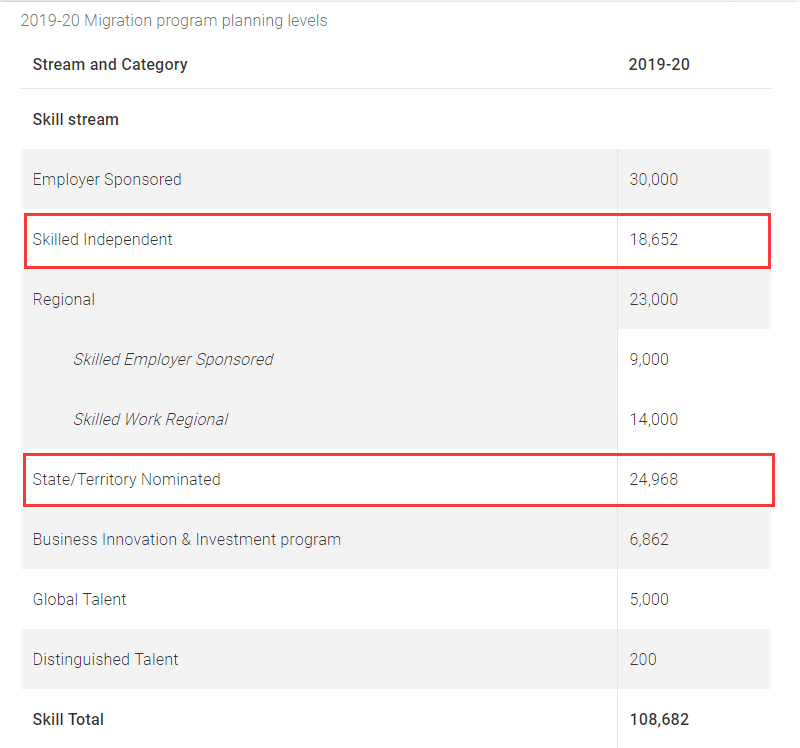The width and height of the screenshot is (800, 748).
Task: Select the 30,000 value cell
Action: click(654, 179)
